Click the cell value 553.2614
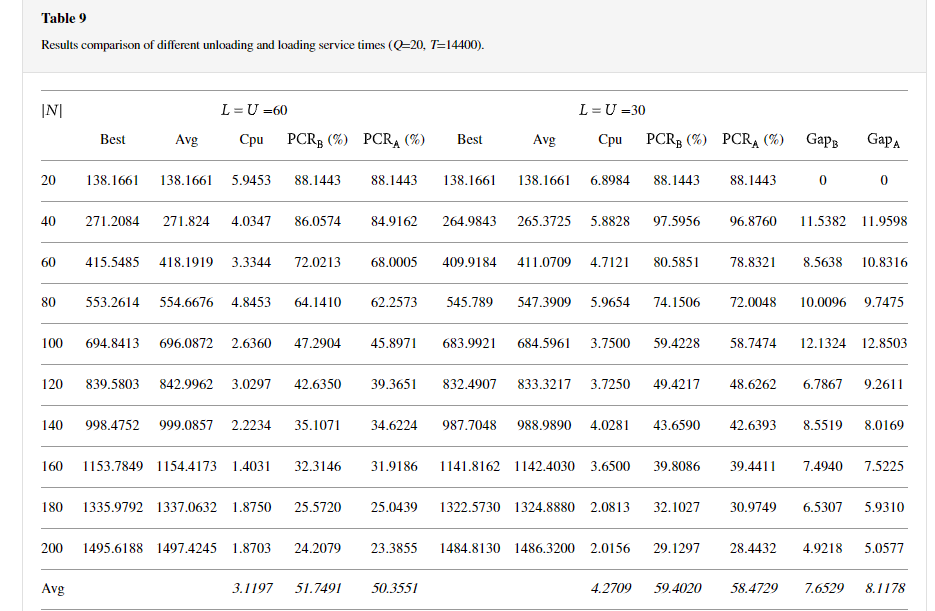The width and height of the screenshot is (935, 611). (x=112, y=302)
